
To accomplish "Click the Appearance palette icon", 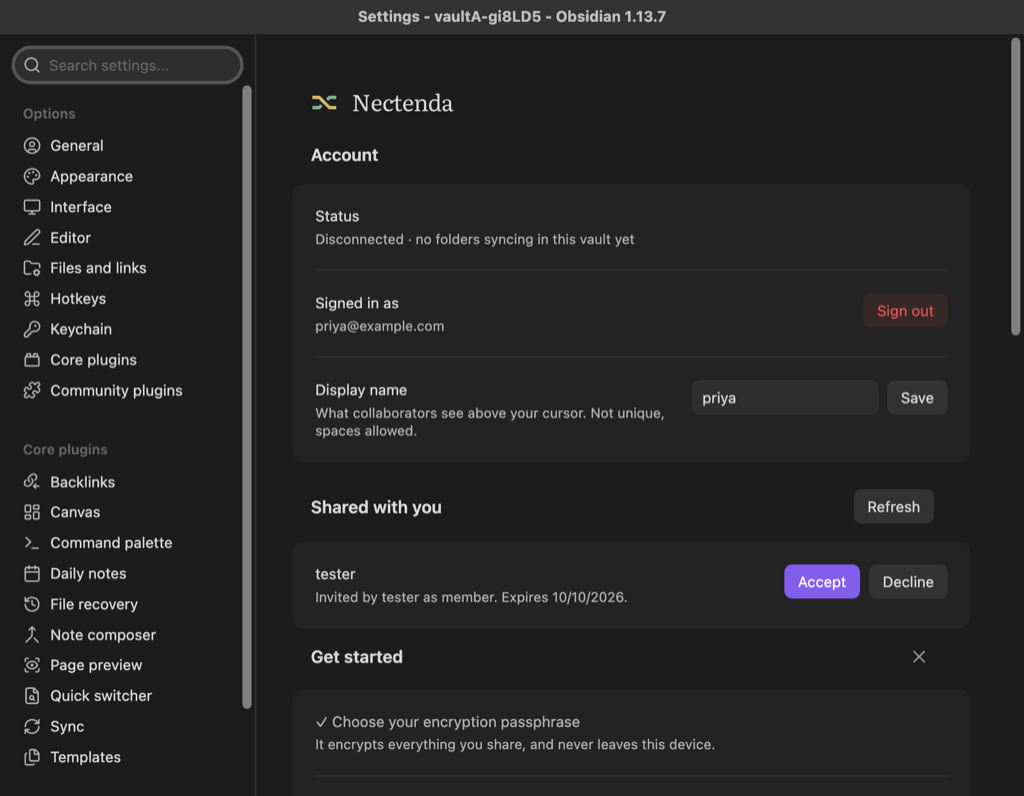I will (x=32, y=176).
